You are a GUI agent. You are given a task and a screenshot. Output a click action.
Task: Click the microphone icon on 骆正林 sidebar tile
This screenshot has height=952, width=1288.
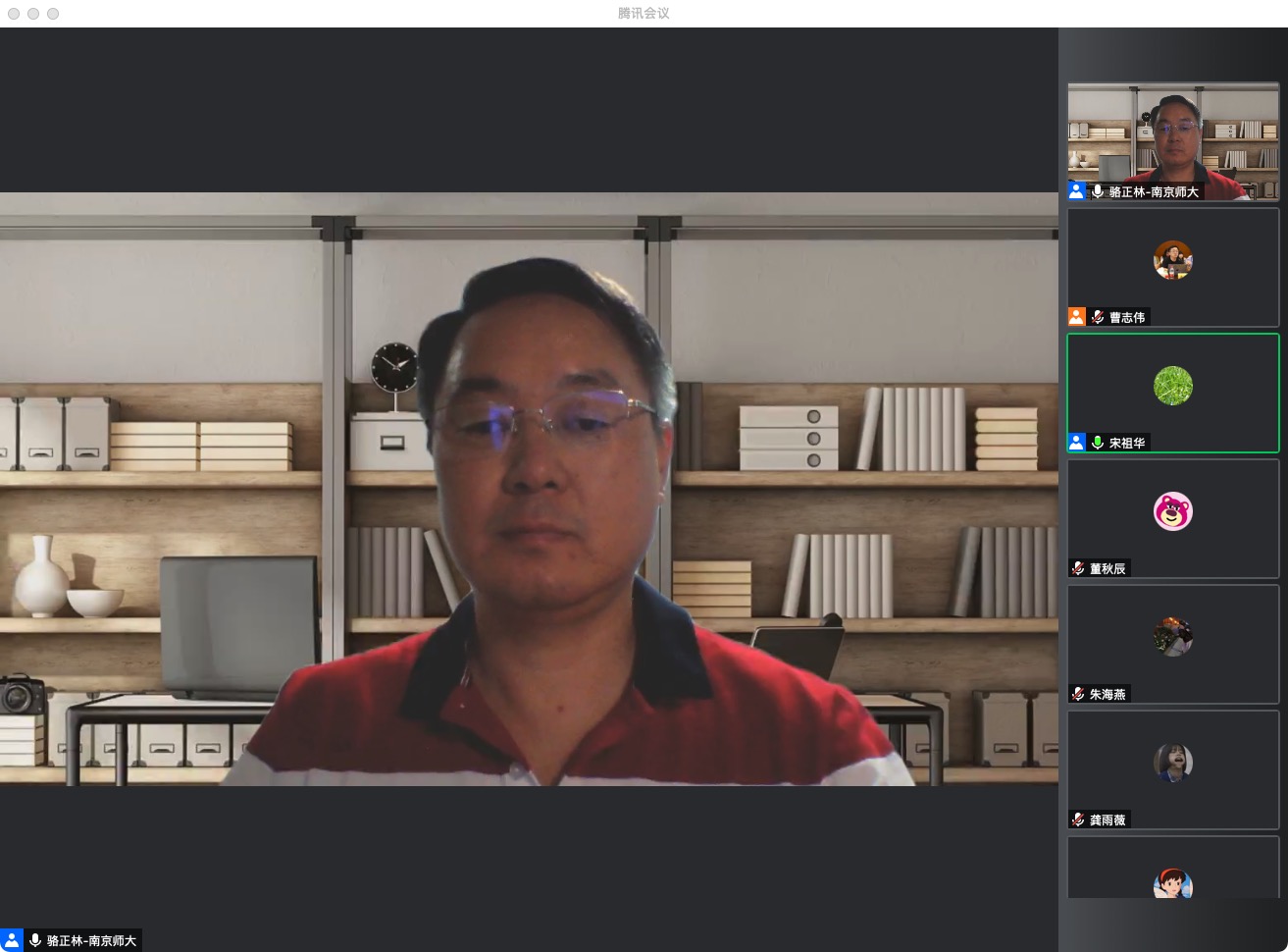(1098, 191)
